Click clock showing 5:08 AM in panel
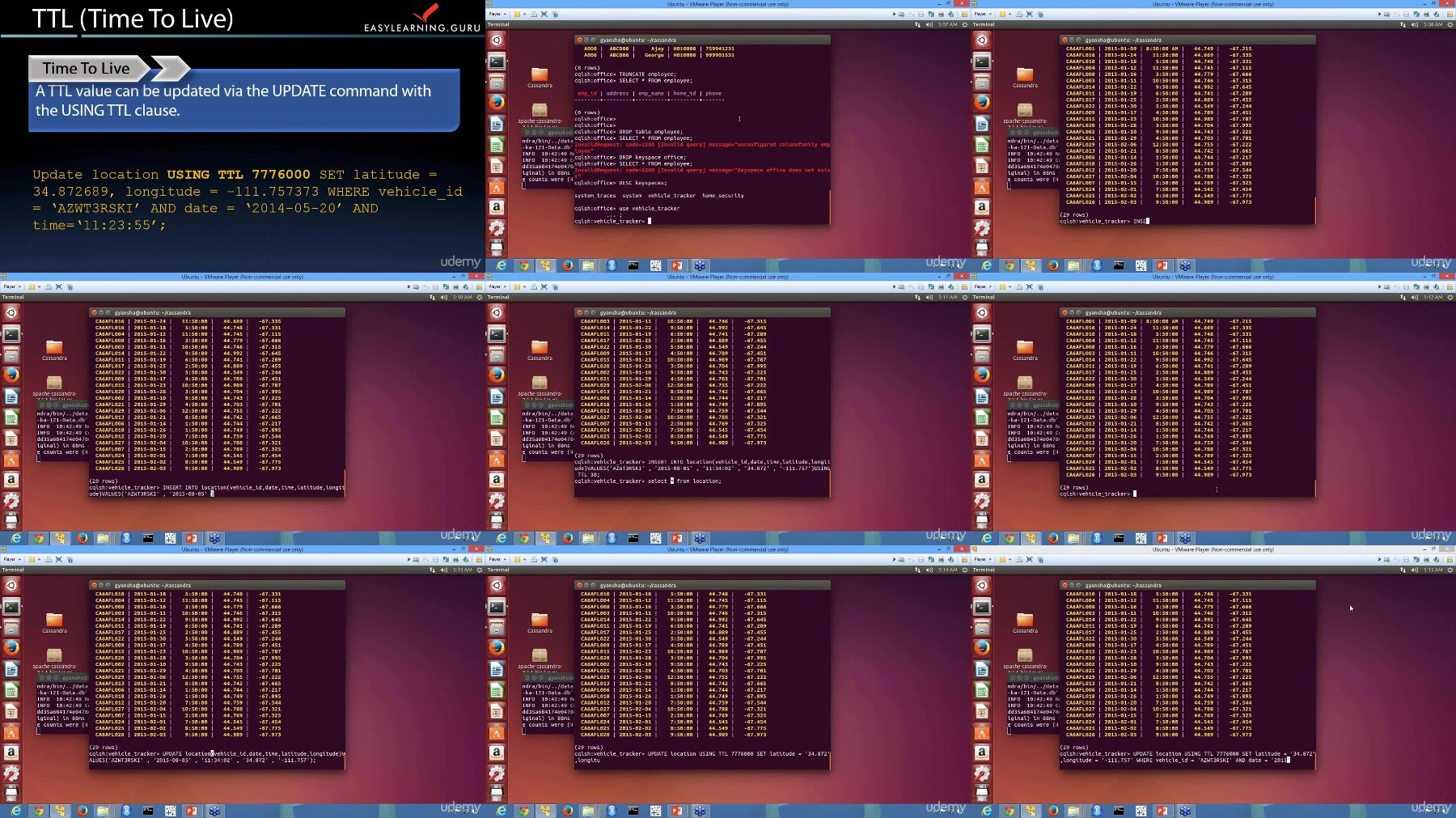Viewport: 1456px width, 818px height. coord(1433,24)
